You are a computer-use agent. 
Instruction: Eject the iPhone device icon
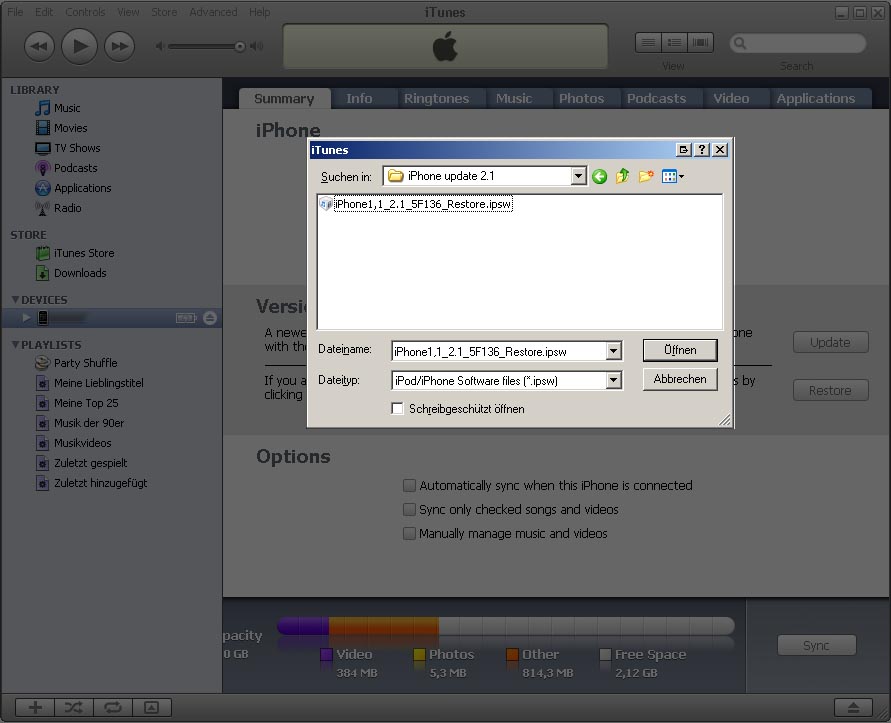[210, 318]
